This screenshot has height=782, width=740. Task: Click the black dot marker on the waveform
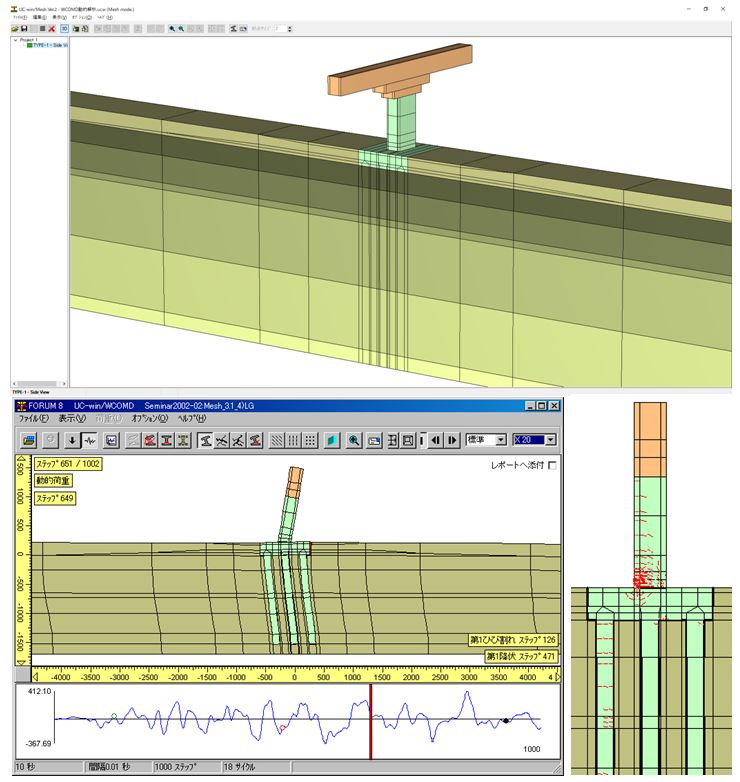tap(506, 721)
